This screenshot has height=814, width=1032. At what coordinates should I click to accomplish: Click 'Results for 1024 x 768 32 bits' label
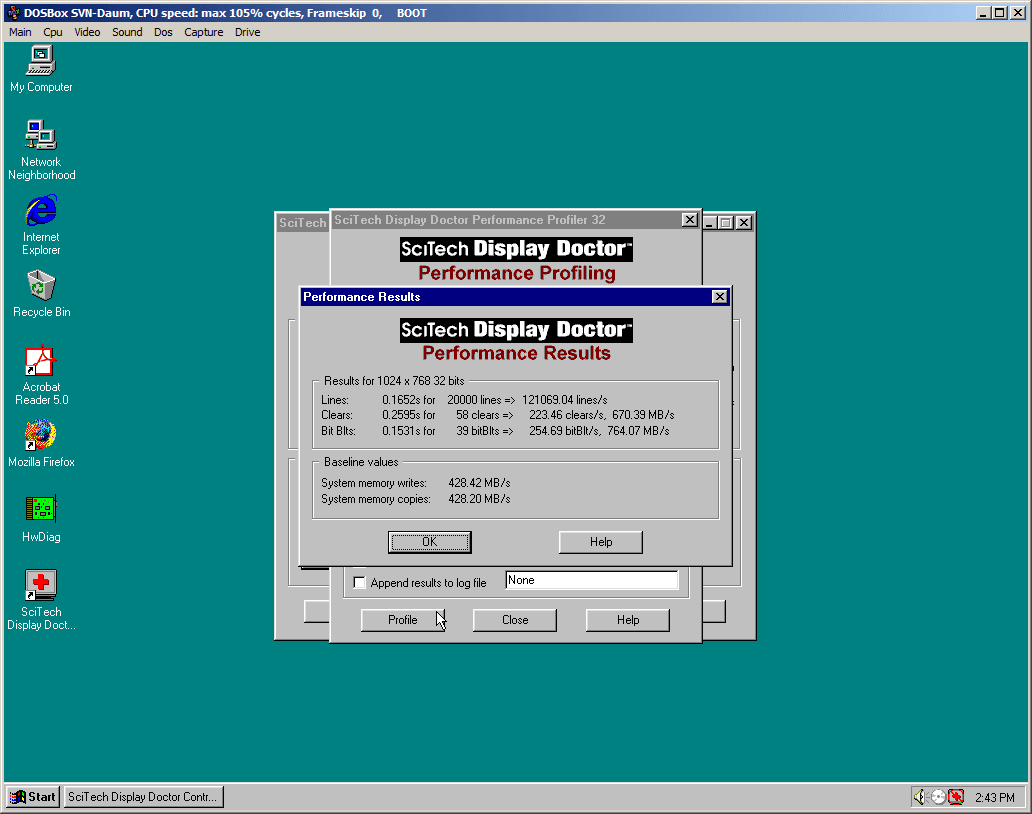tap(394, 381)
